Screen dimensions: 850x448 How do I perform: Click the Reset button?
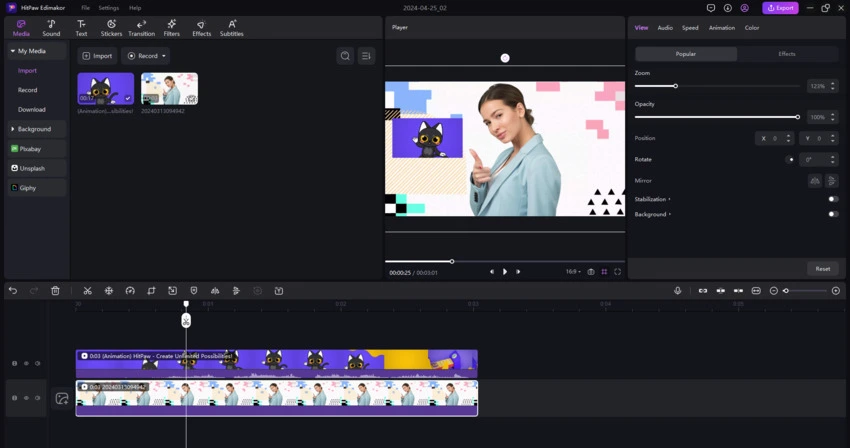(x=822, y=269)
